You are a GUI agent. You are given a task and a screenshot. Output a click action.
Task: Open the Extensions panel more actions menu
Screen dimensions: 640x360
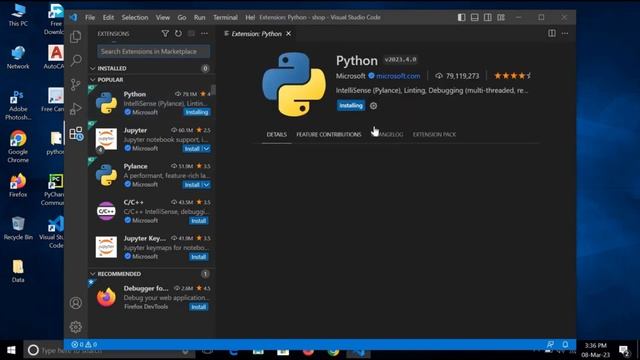(x=204, y=33)
